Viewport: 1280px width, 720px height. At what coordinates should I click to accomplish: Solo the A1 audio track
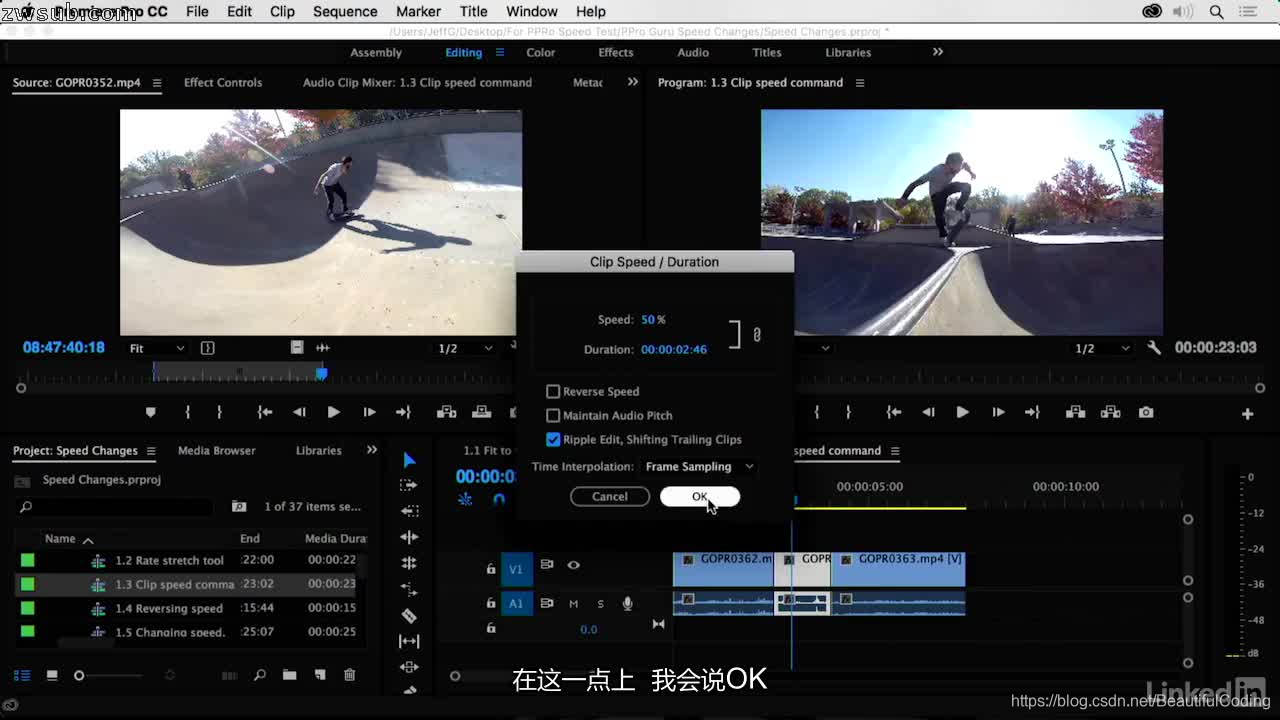(x=600, y=603)
